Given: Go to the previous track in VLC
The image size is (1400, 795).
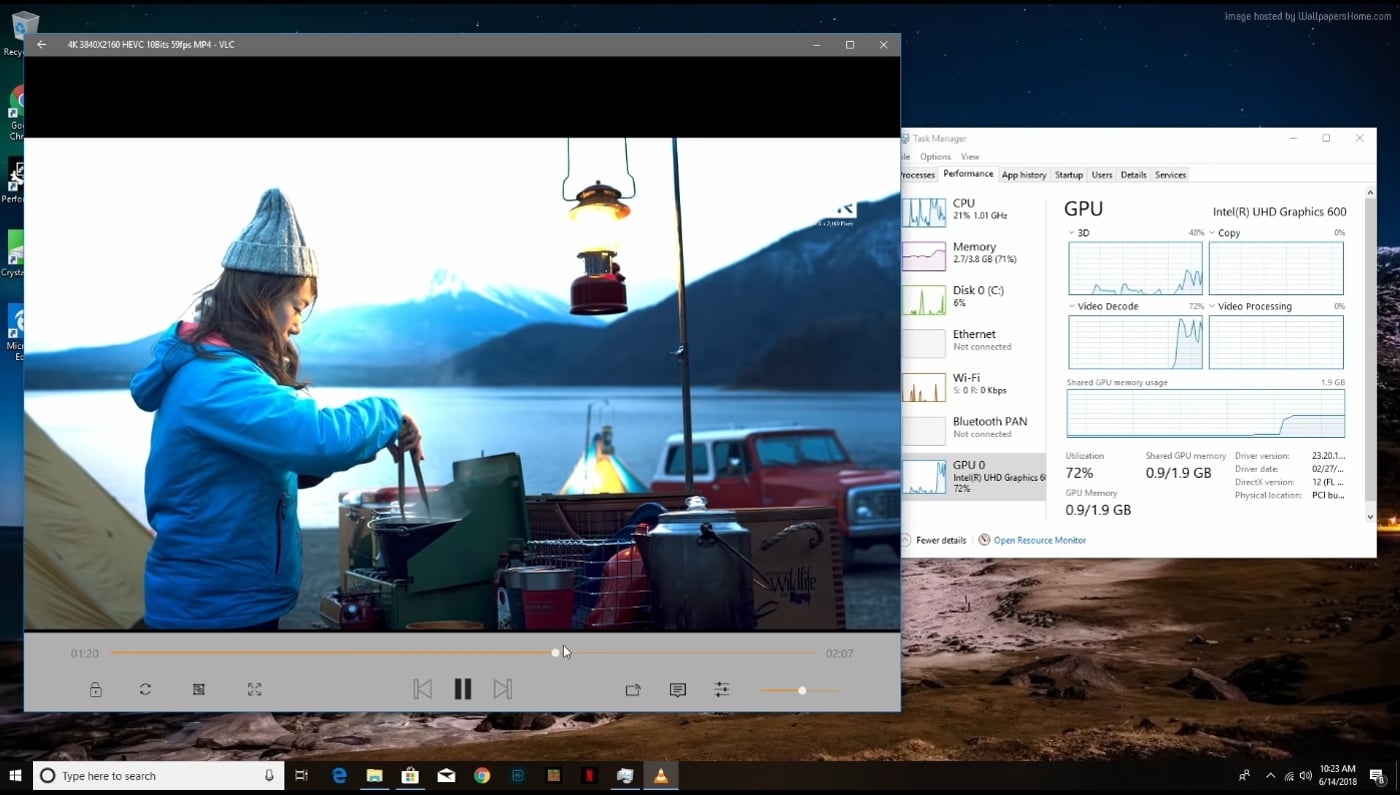Looking at the screenshot, I should point(422,689).
